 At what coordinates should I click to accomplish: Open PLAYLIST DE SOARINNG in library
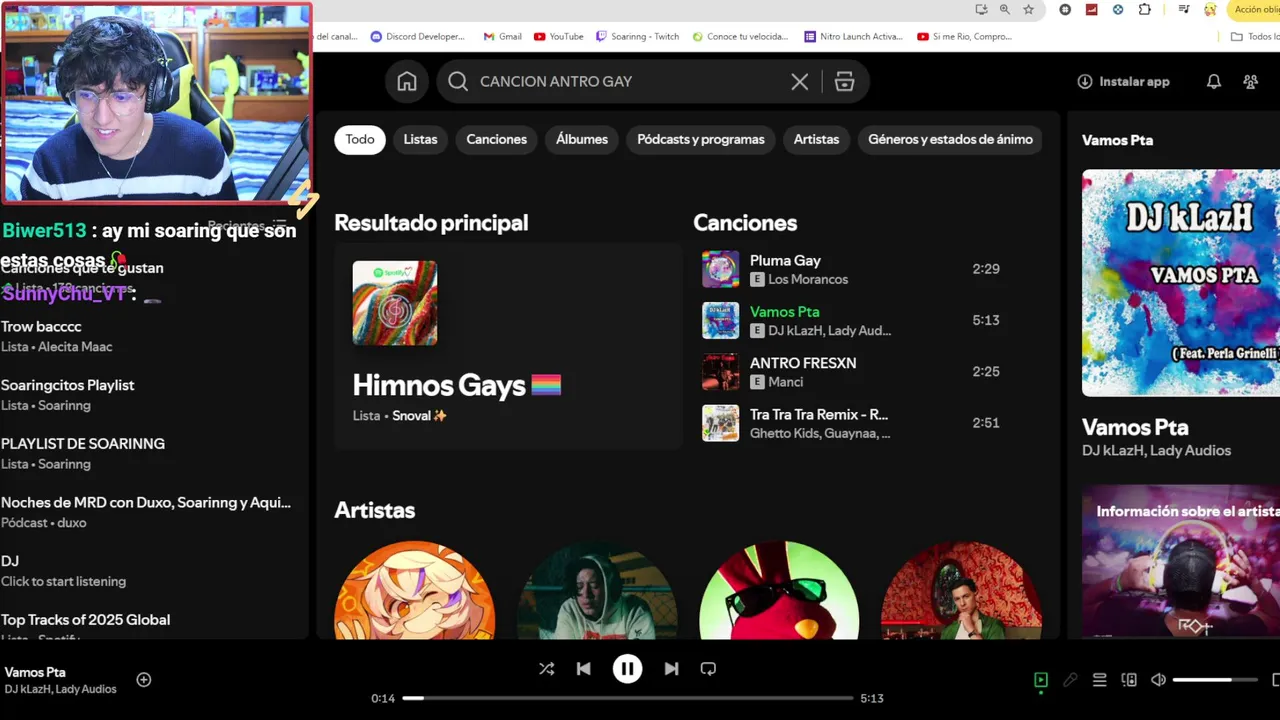150,453
